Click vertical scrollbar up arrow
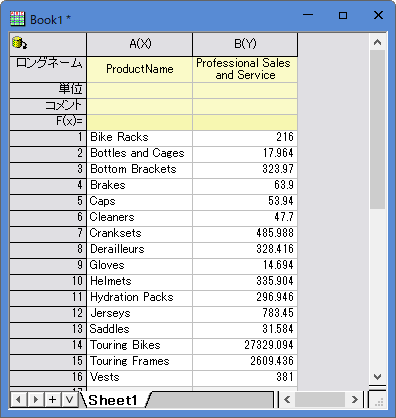This screenshot has width=396, height=418. click(377, 42)
